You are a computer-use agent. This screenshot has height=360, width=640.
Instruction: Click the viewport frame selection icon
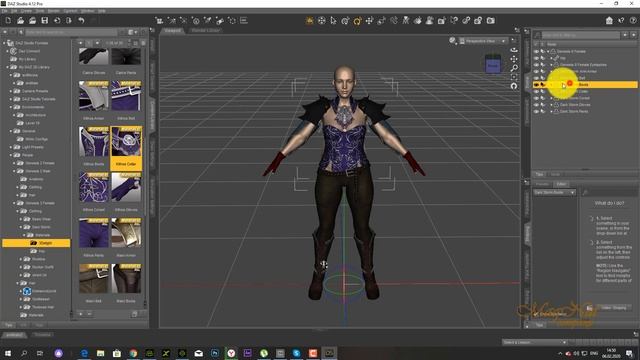point(514,77)
